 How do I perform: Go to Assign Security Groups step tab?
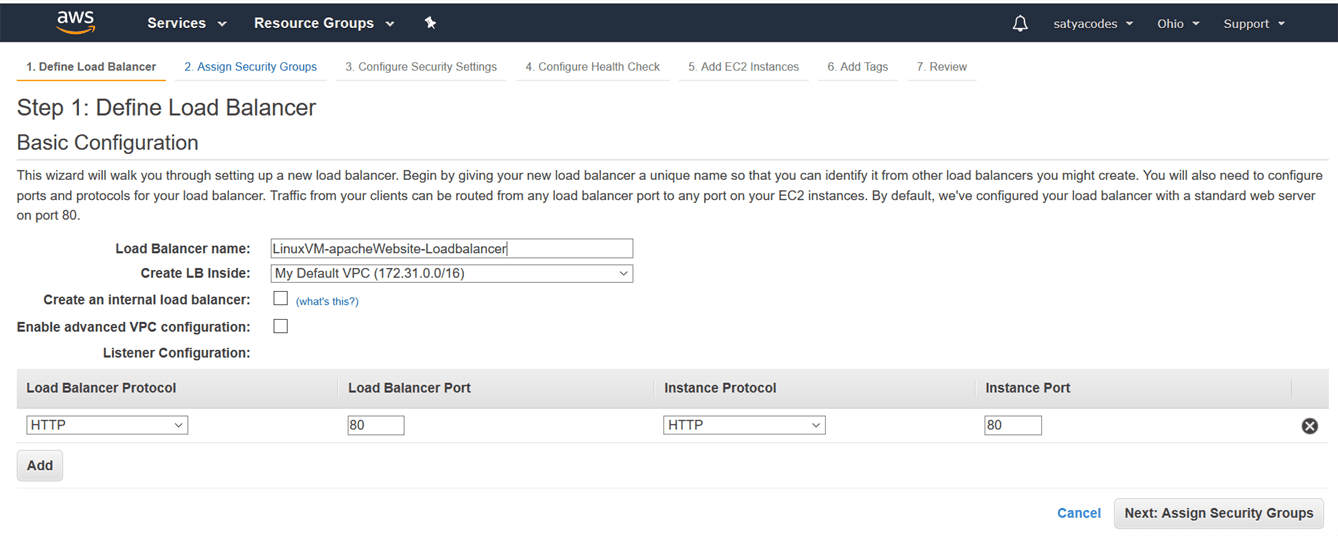[250, 67]
